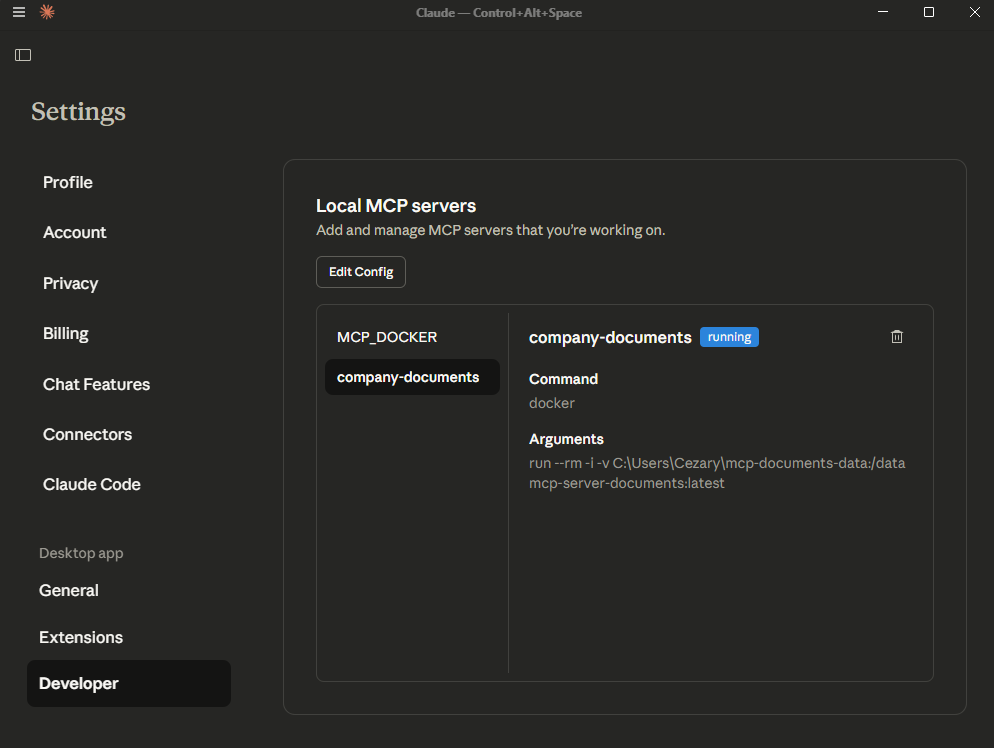The height and width of the screenshot is (748, 994).
Task: Maximize the Claude window
Action: (929, 12)
